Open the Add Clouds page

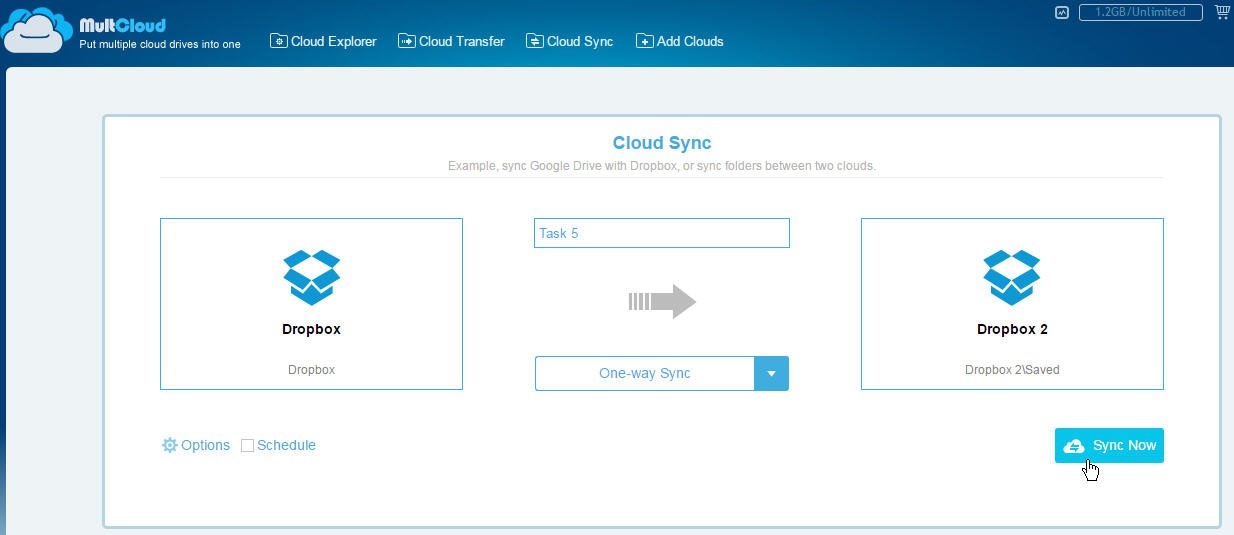click(x=679, y=41)
